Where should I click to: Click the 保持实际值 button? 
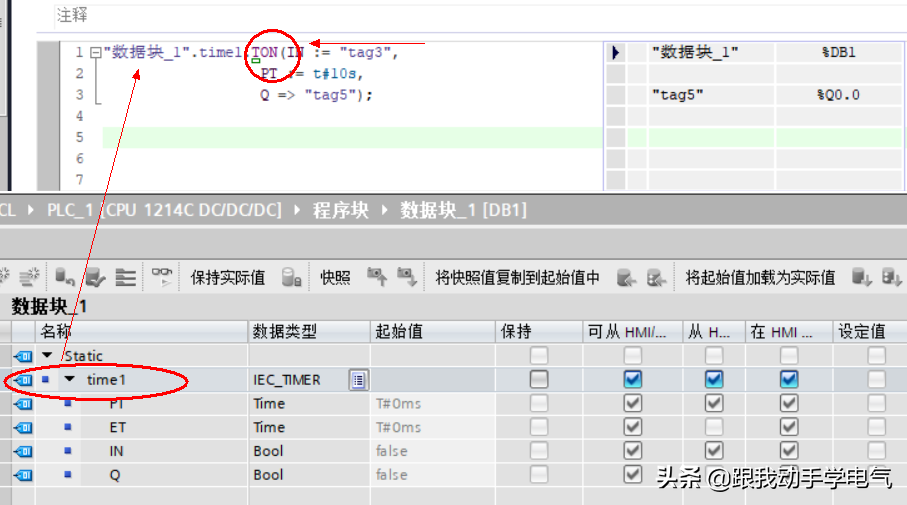pyautogui.click(x=228, y=278)
